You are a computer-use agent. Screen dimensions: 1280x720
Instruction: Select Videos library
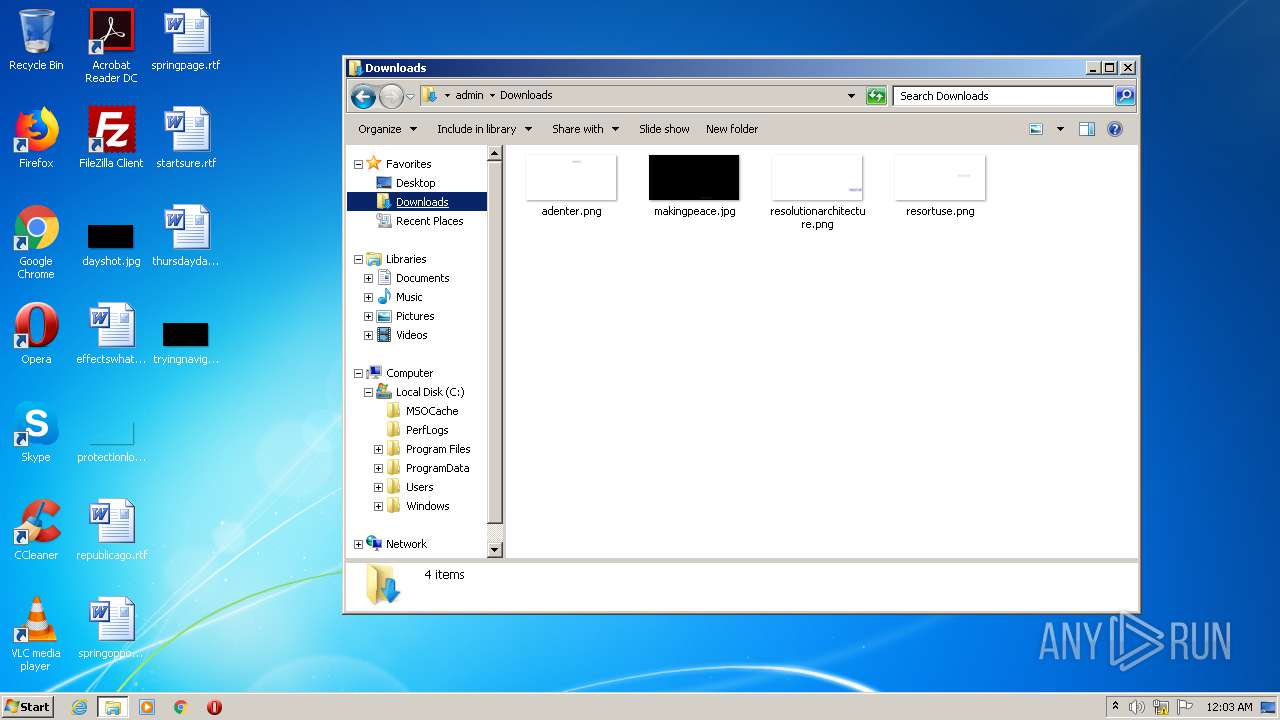pyautogui.click(x=411, y=335)
